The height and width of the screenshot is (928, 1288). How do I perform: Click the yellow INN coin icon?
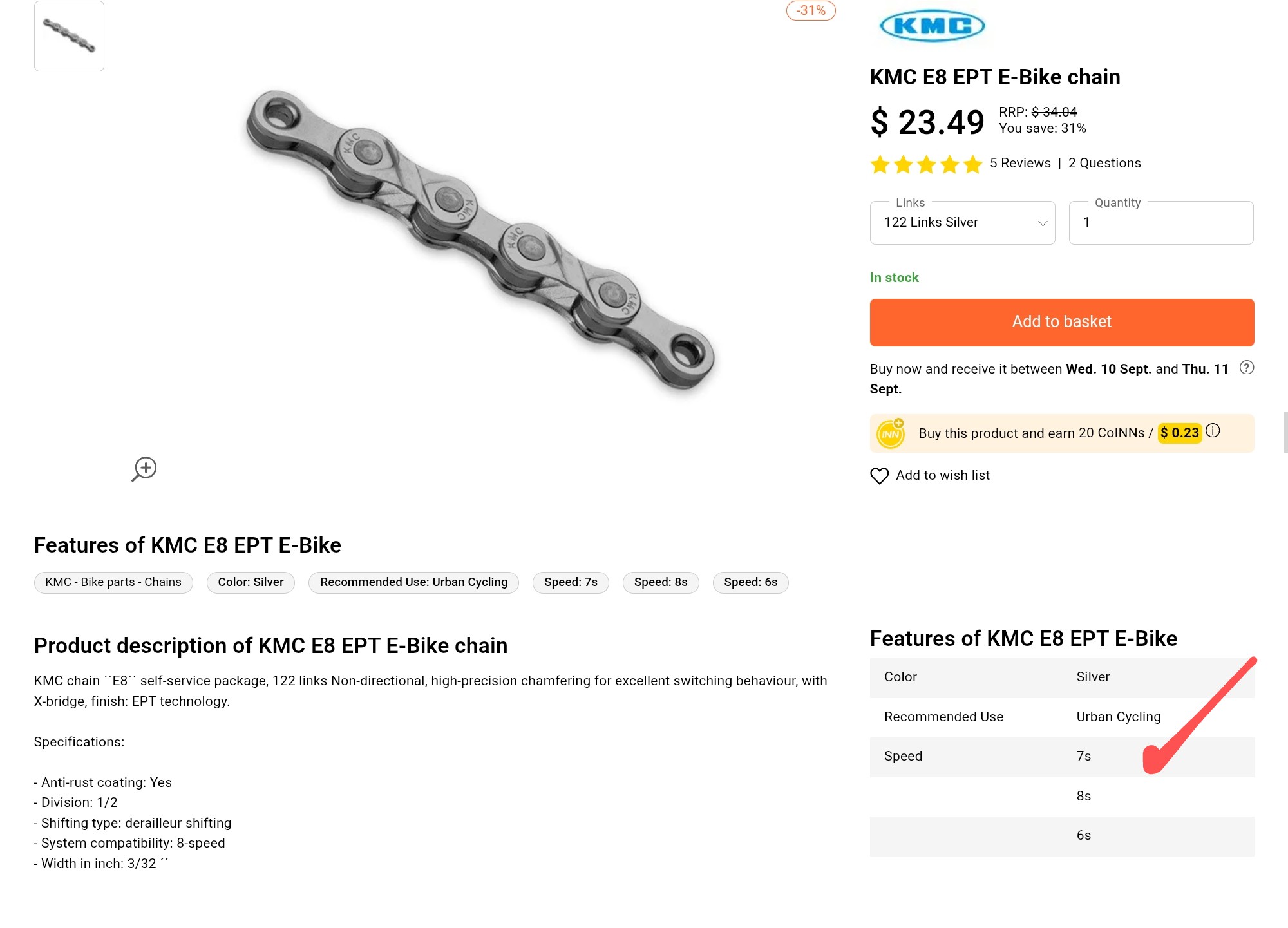click(x=891, y=433)
